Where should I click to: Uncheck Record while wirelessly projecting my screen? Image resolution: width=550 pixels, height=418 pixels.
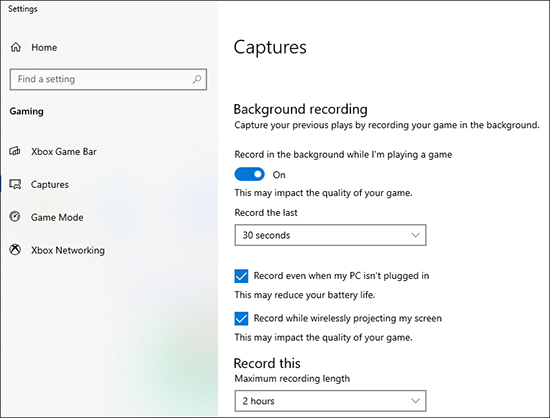pos(241,318)
